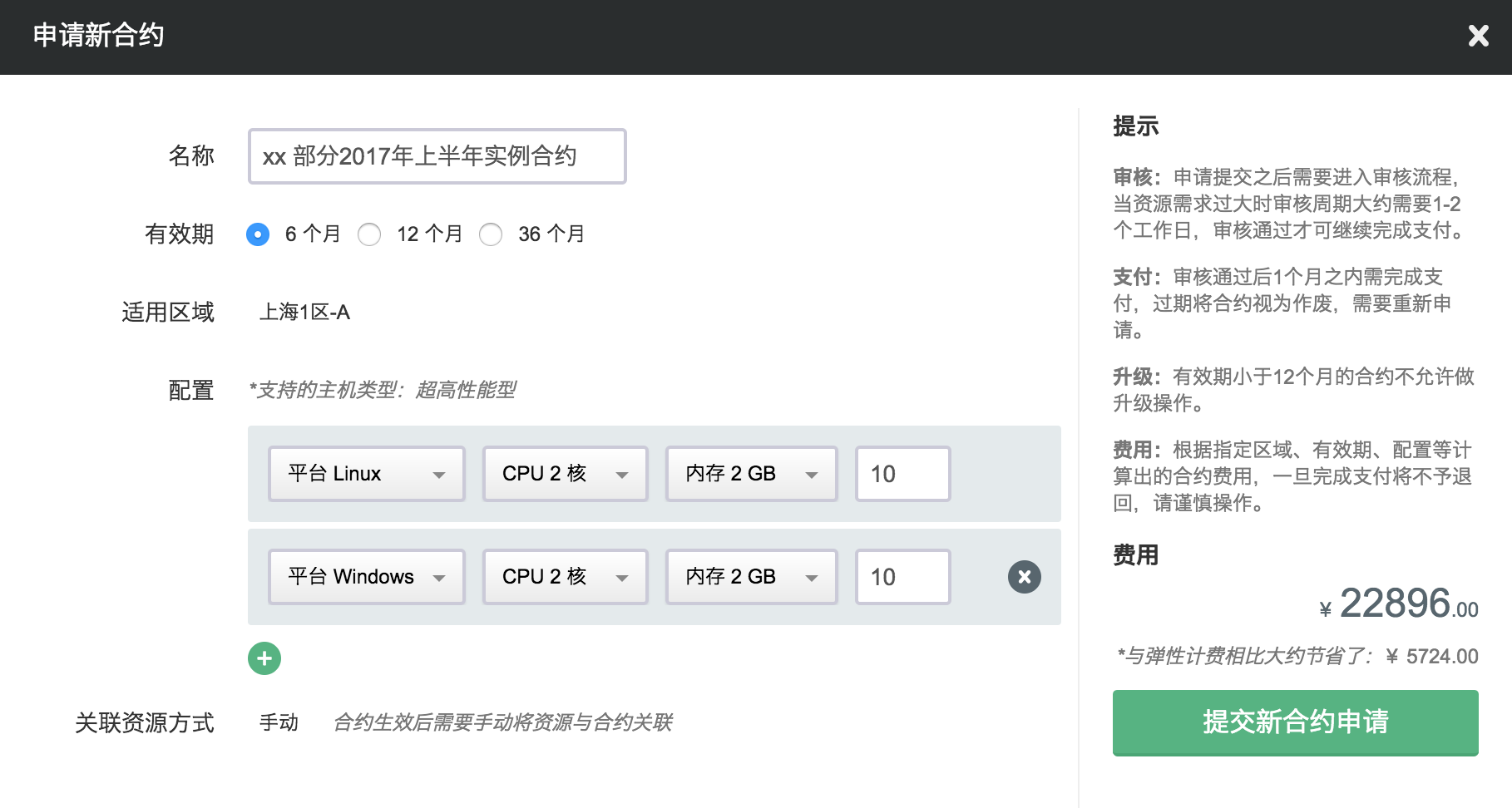Image resolution: width=1512 pixels, height=808 pixels.
Task: Add a new configuration row
Action: click(264, 658)
